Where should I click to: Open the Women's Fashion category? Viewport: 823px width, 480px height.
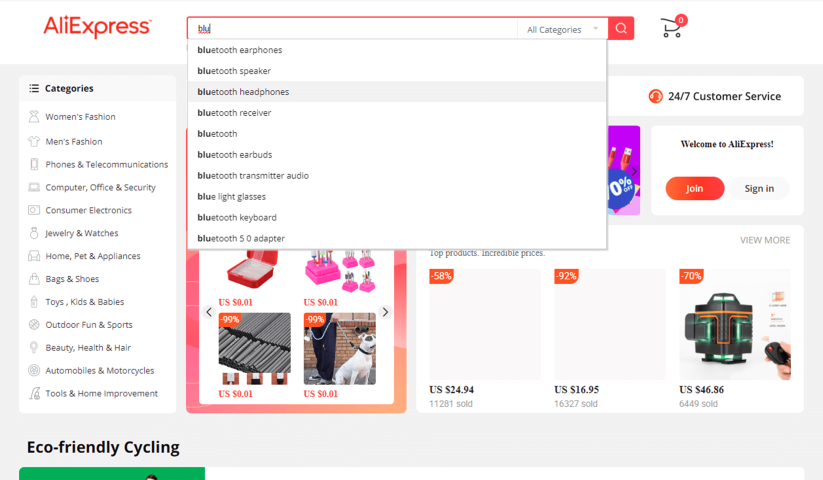80,116
